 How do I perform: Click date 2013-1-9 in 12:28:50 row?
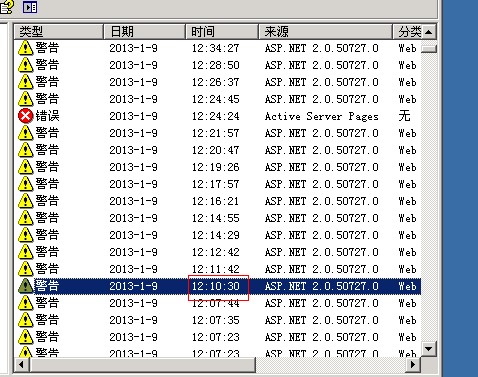[133, 65]
